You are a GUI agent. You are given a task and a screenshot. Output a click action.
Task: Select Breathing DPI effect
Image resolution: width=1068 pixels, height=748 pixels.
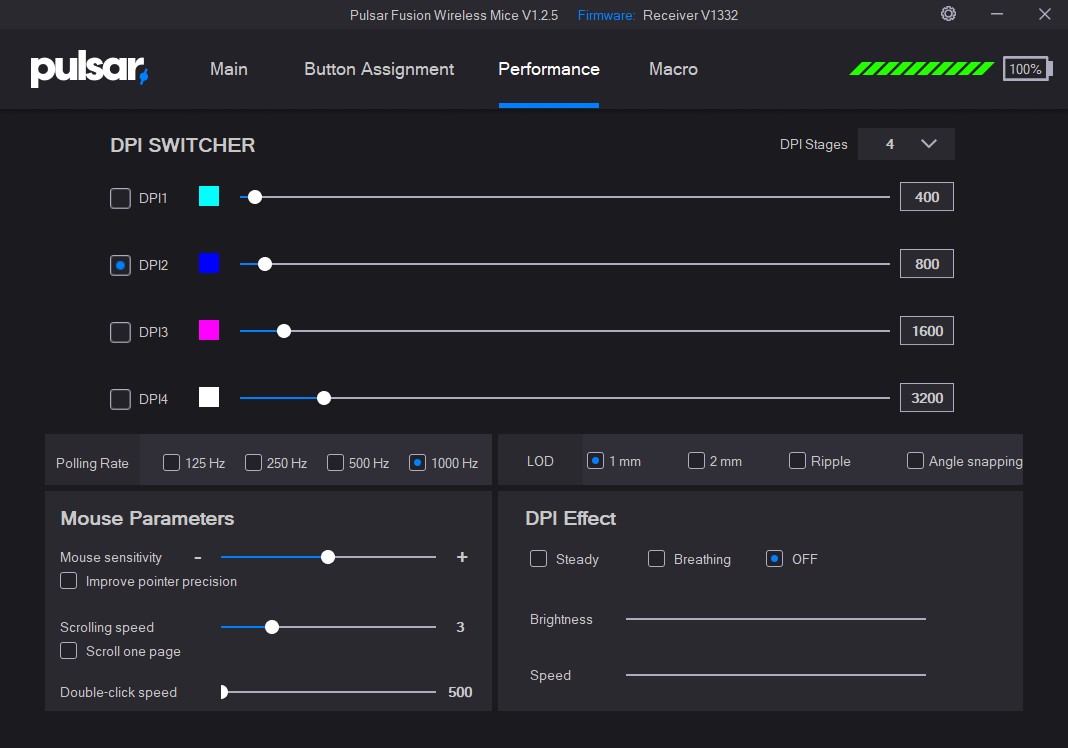[x=657, y=559]
